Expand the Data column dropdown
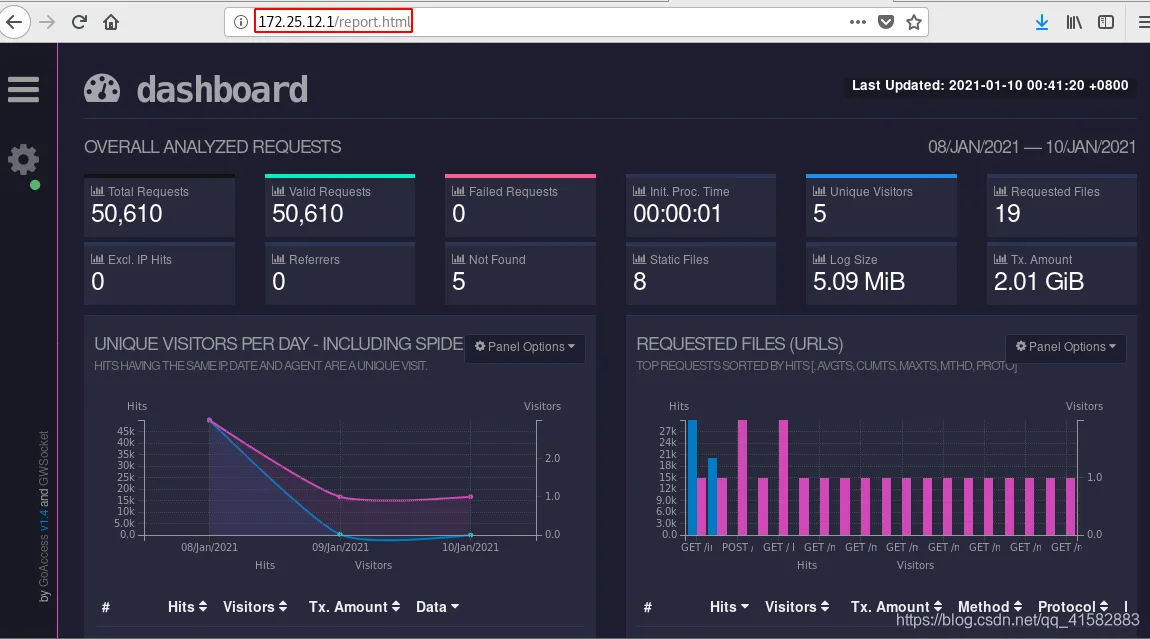The width and height of the screenshot is (1150, 639). [x=437, y=607]
